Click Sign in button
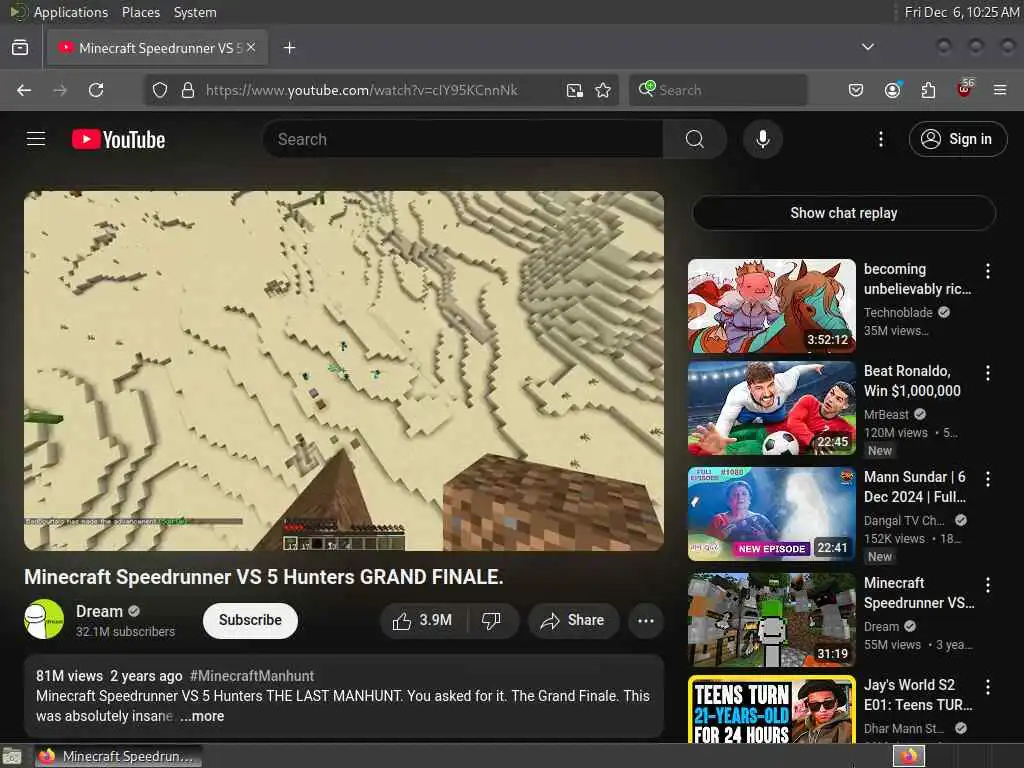 pos(957,139)
